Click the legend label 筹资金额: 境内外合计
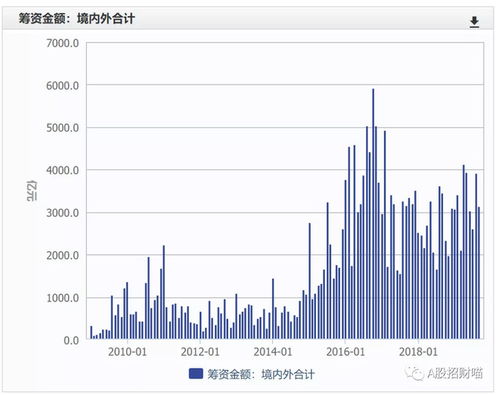Viewport: 499px width, 395px height. (x=261, y=374)
